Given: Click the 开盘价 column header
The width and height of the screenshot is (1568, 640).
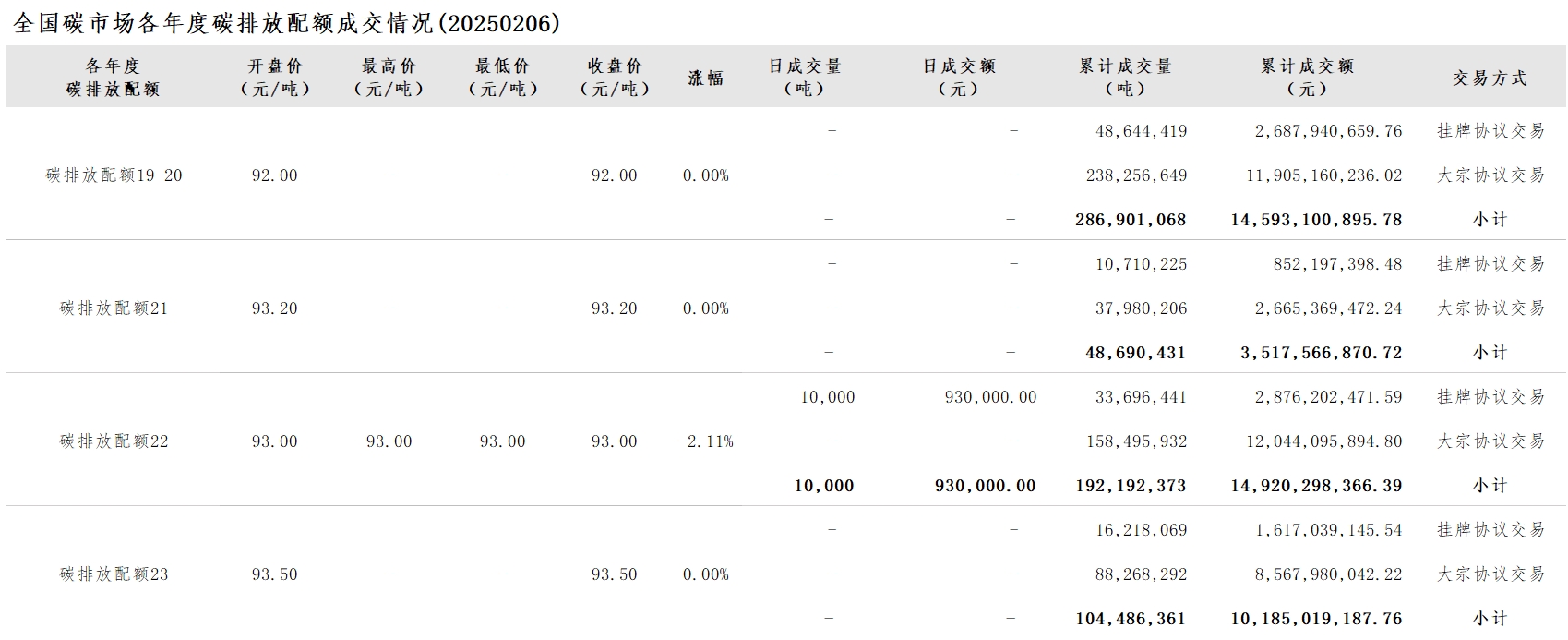Looking at the screenshot, I should [275, 78].
